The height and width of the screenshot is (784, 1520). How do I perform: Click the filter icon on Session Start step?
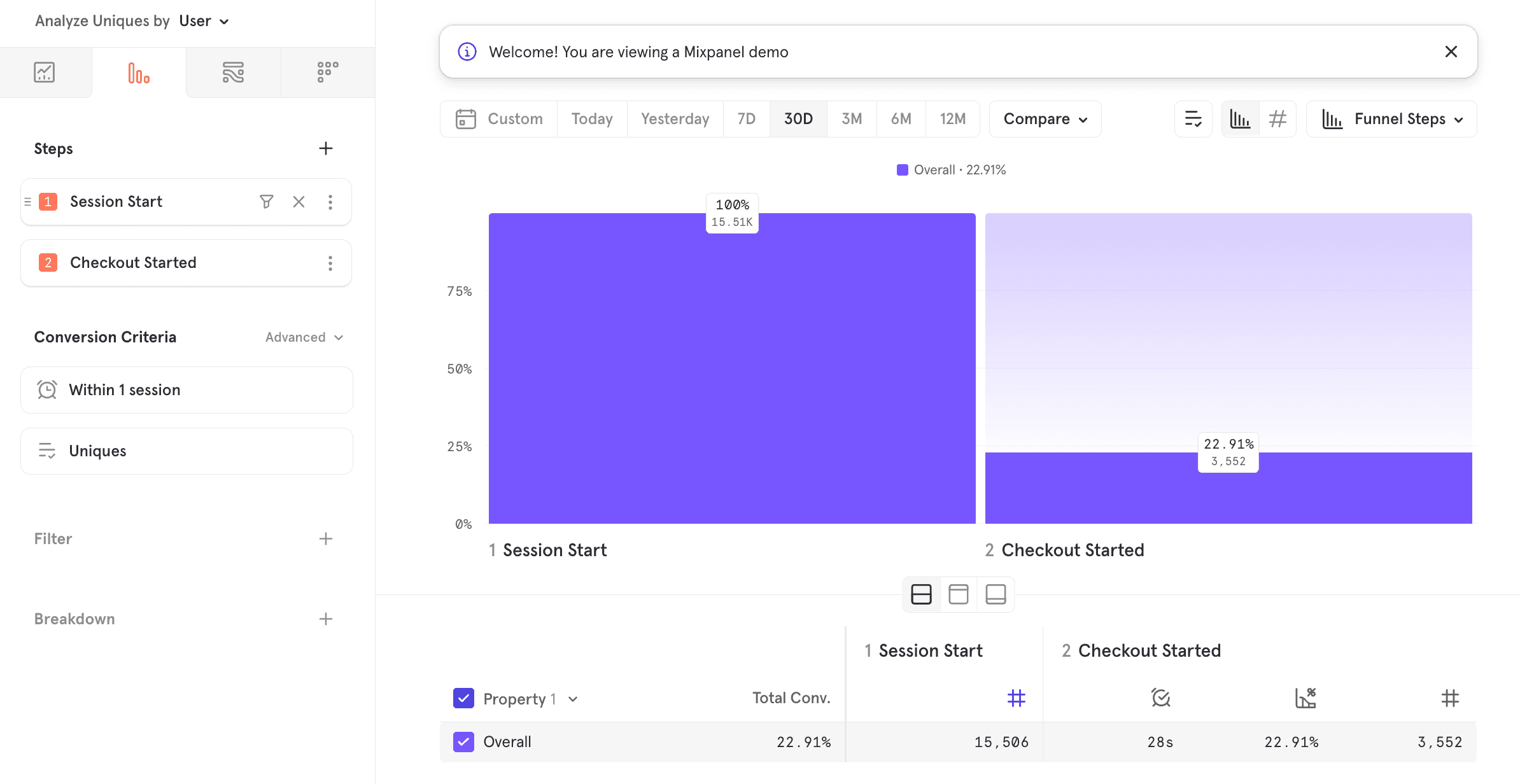(x=267, y=202)
